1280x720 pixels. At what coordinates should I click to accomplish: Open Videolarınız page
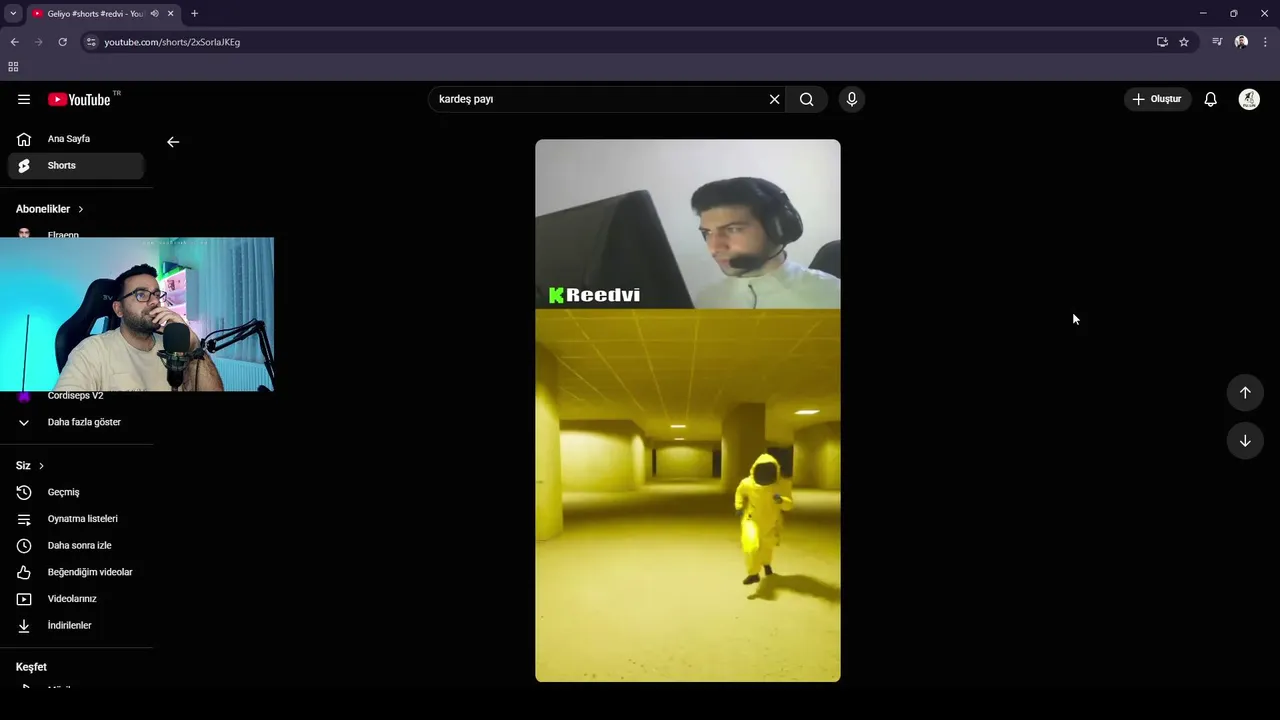point(76,598)
